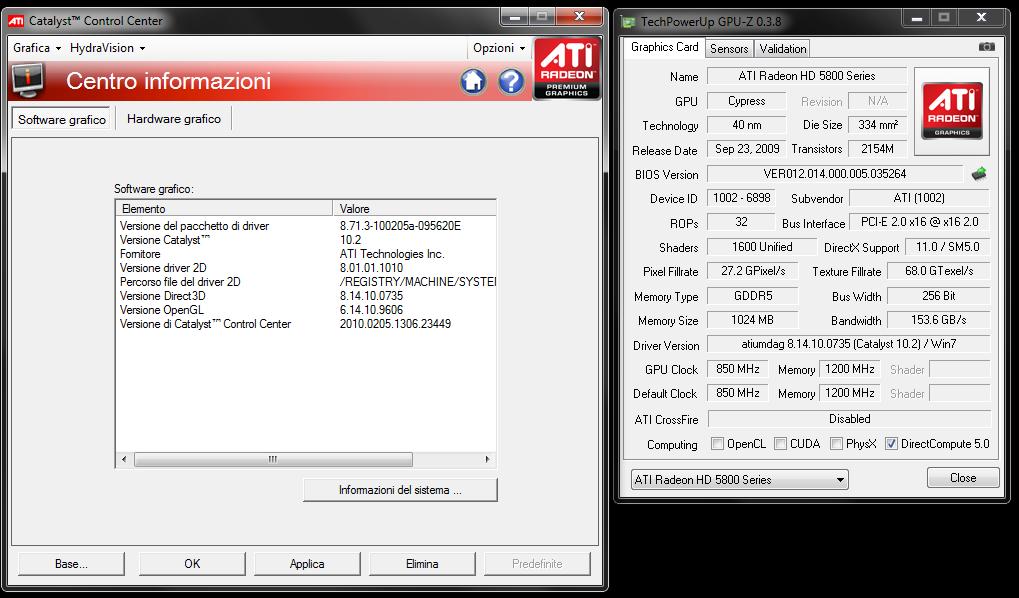Select the Graphics Card tab in GPU-Z
This screenshot has width=1019, height=598.
click(x=664, y=47)
